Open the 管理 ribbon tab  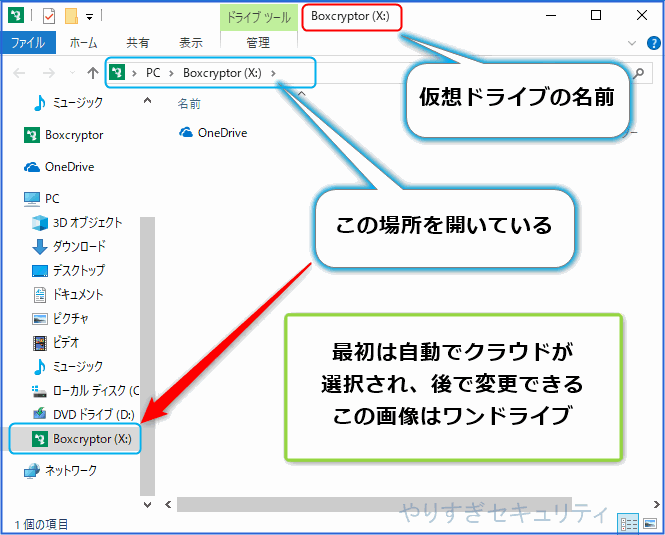(x=258, y=42)
